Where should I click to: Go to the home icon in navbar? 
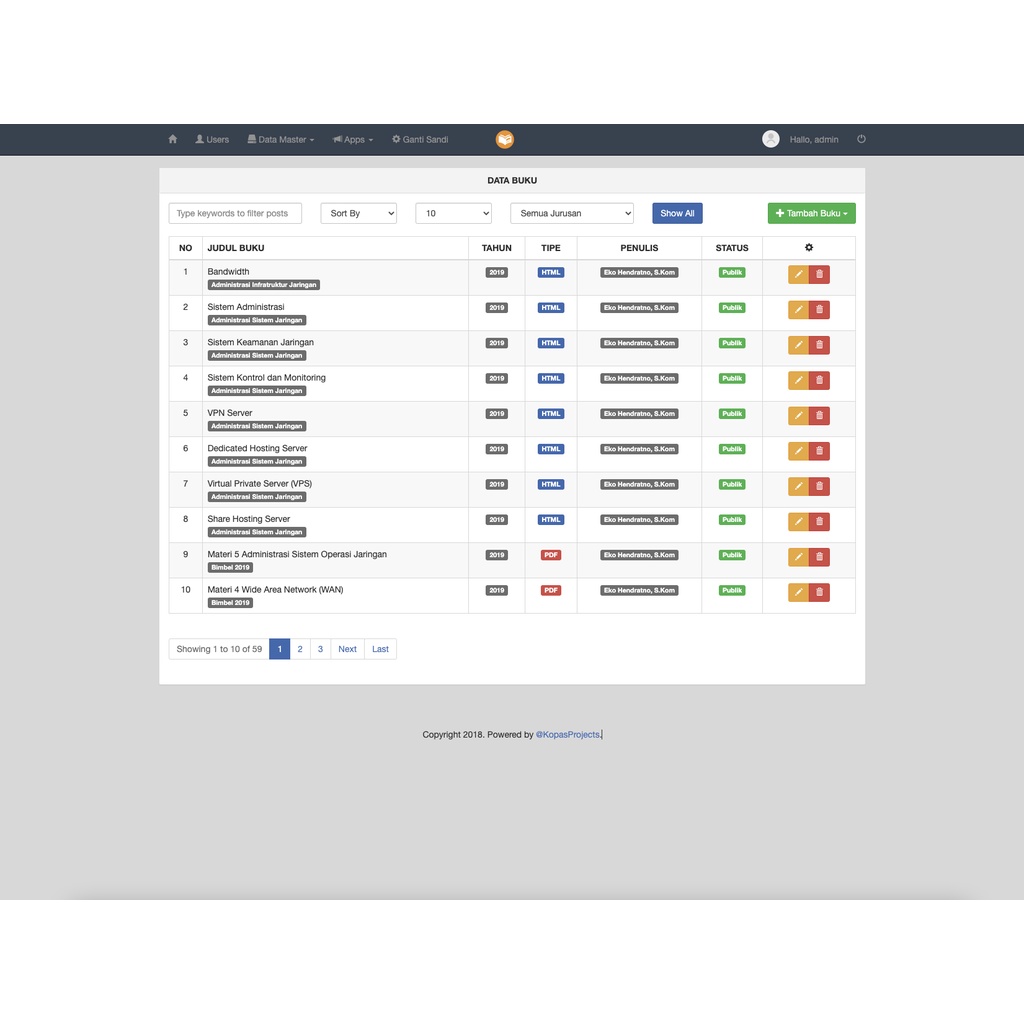pos(172,139)
